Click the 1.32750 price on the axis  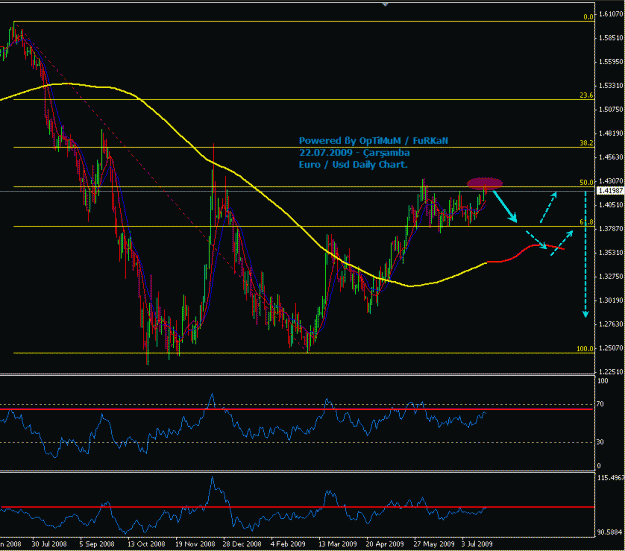pos(611,276)
